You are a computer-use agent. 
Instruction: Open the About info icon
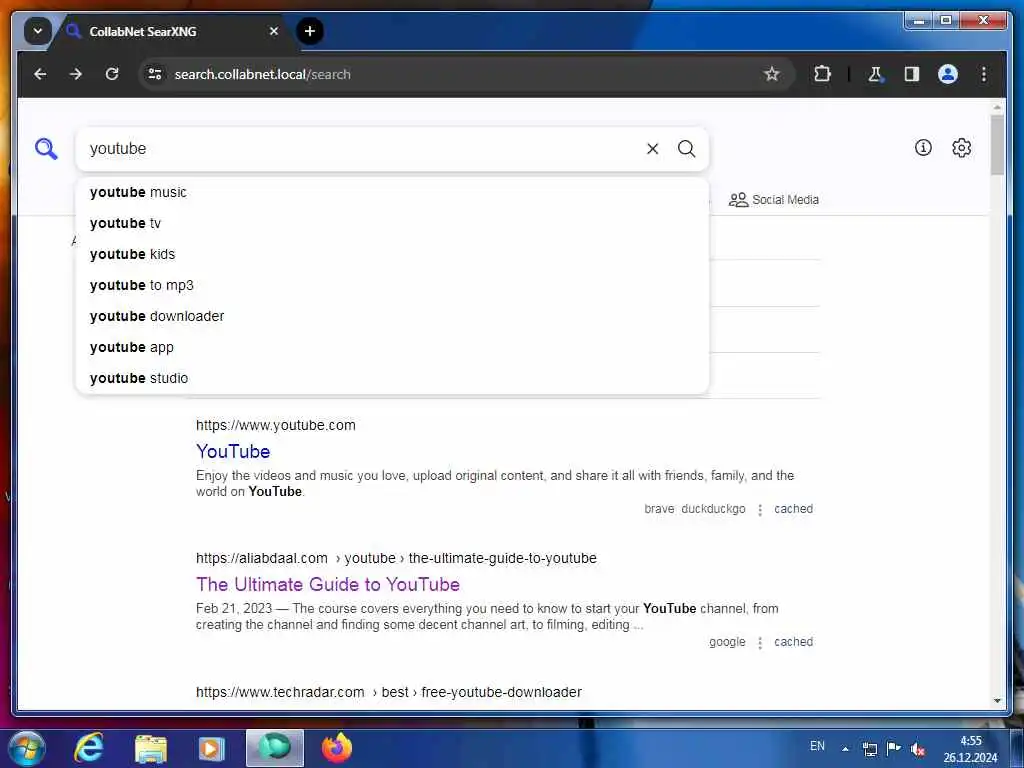click(x=923, y=148)
